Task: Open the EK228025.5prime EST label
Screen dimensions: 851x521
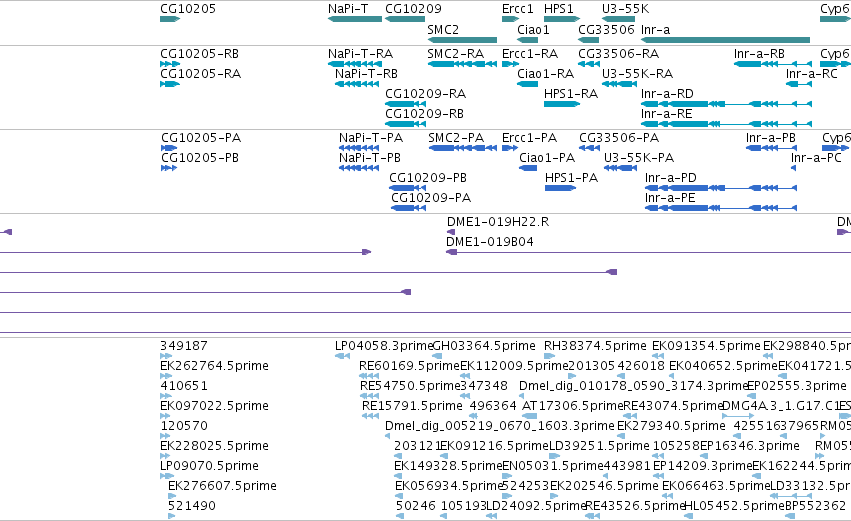Action: tap(214, 446)
